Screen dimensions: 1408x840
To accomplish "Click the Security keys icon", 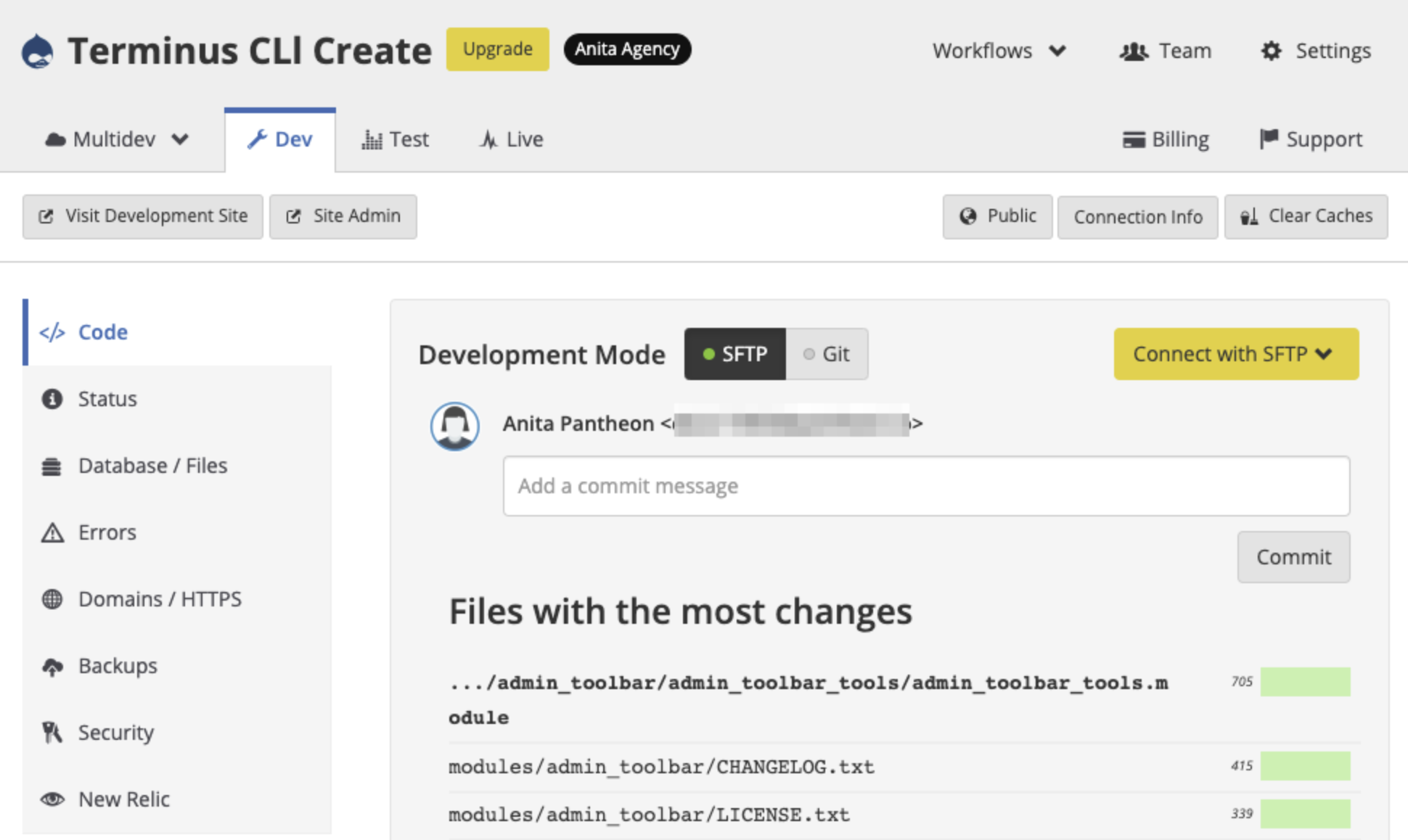I will [x=52, y=733].
